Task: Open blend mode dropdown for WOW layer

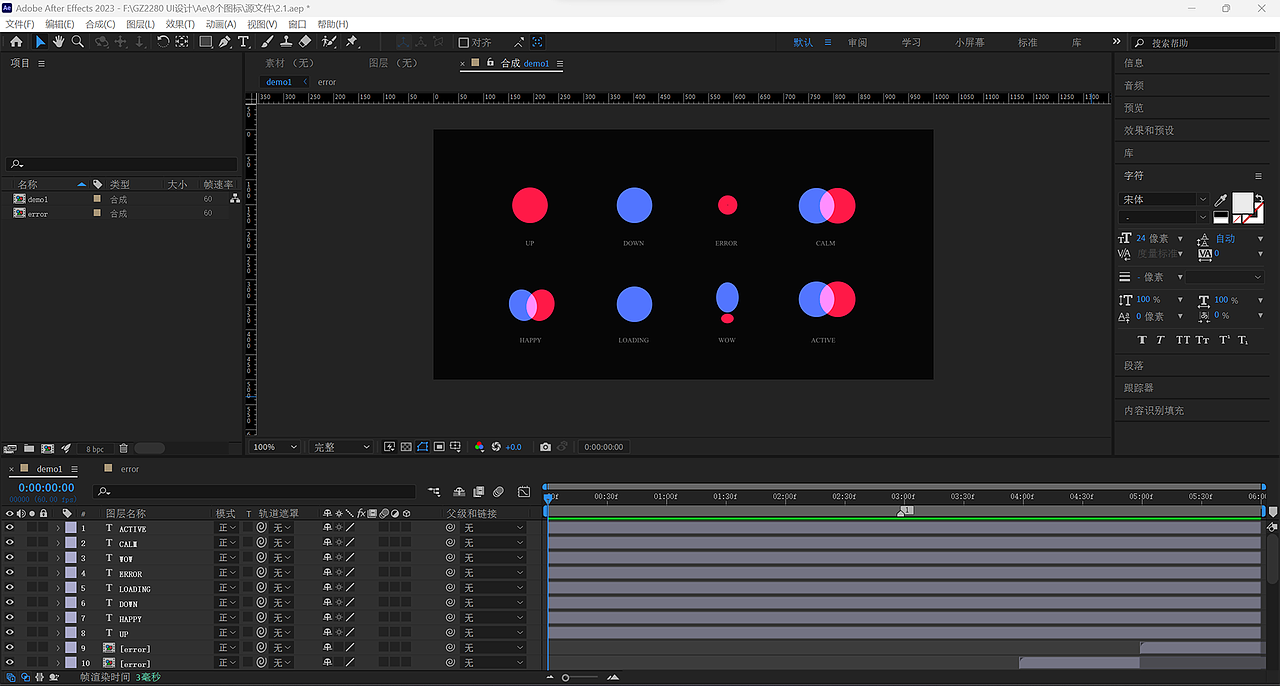Action: coord(227,558)
